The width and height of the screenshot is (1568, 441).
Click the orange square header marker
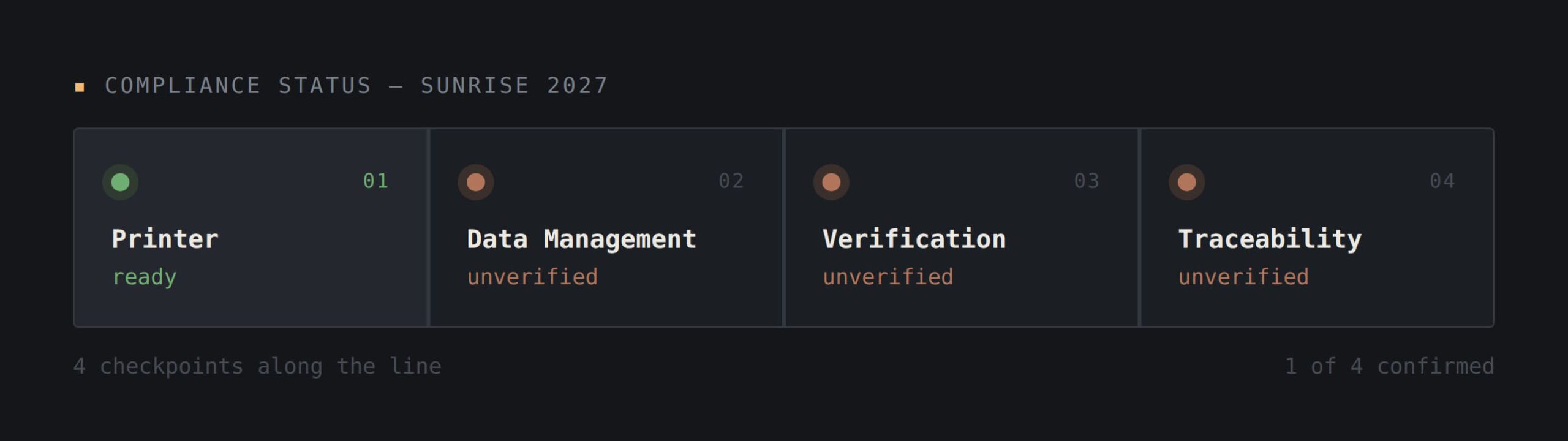80,87
